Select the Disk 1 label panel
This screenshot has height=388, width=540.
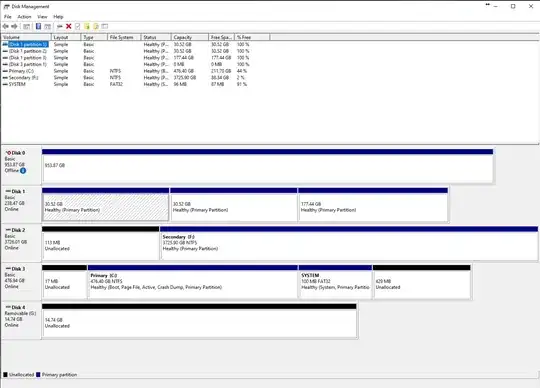[21, 205]
